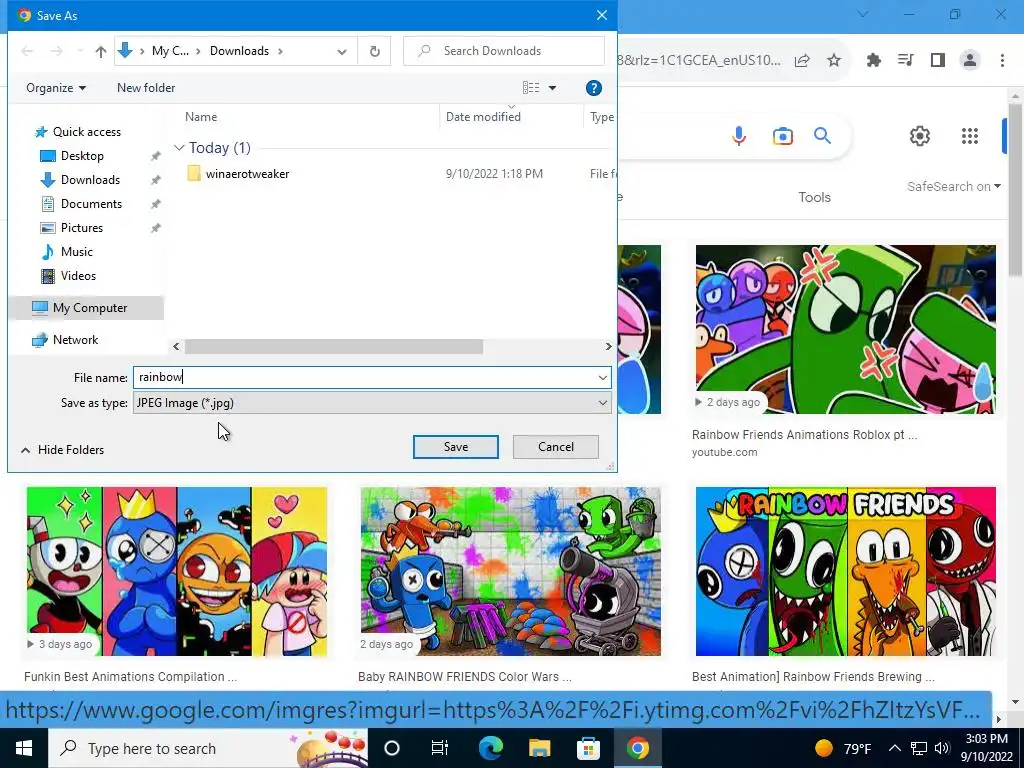The width and height of the screenshot is (1024, 768).
Task: Launch Microsoft Edge from taskbar
Action: pyautogui.click(x=490, y=748)
